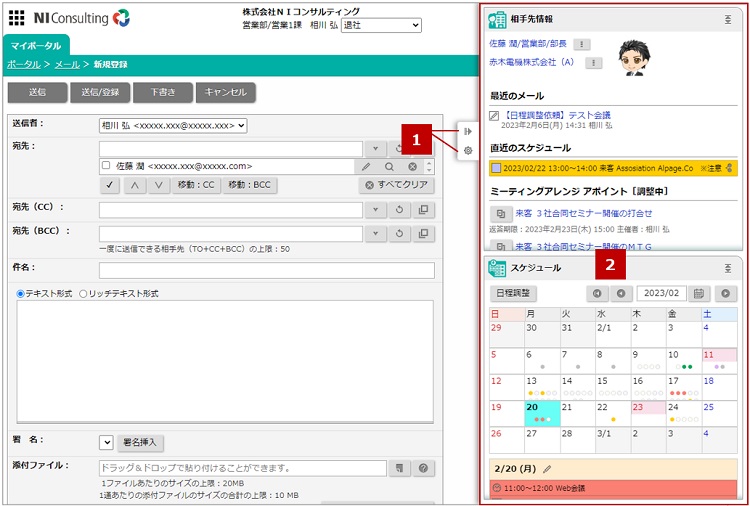Click the 送信 button
This screenshot has height=506, width=750.
(x=37, y=92)
